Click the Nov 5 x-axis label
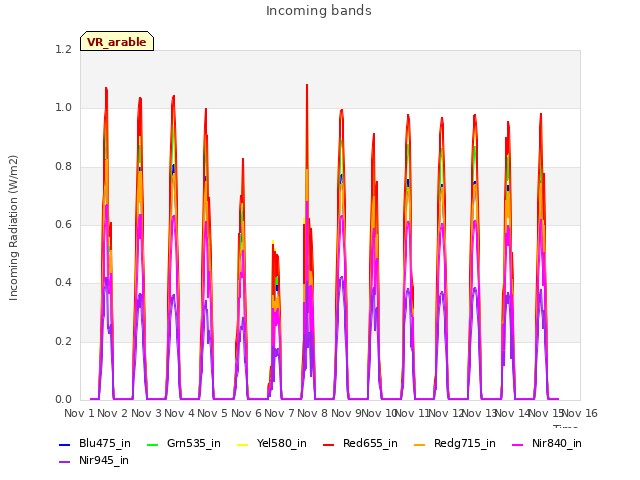 coord(213,413)
